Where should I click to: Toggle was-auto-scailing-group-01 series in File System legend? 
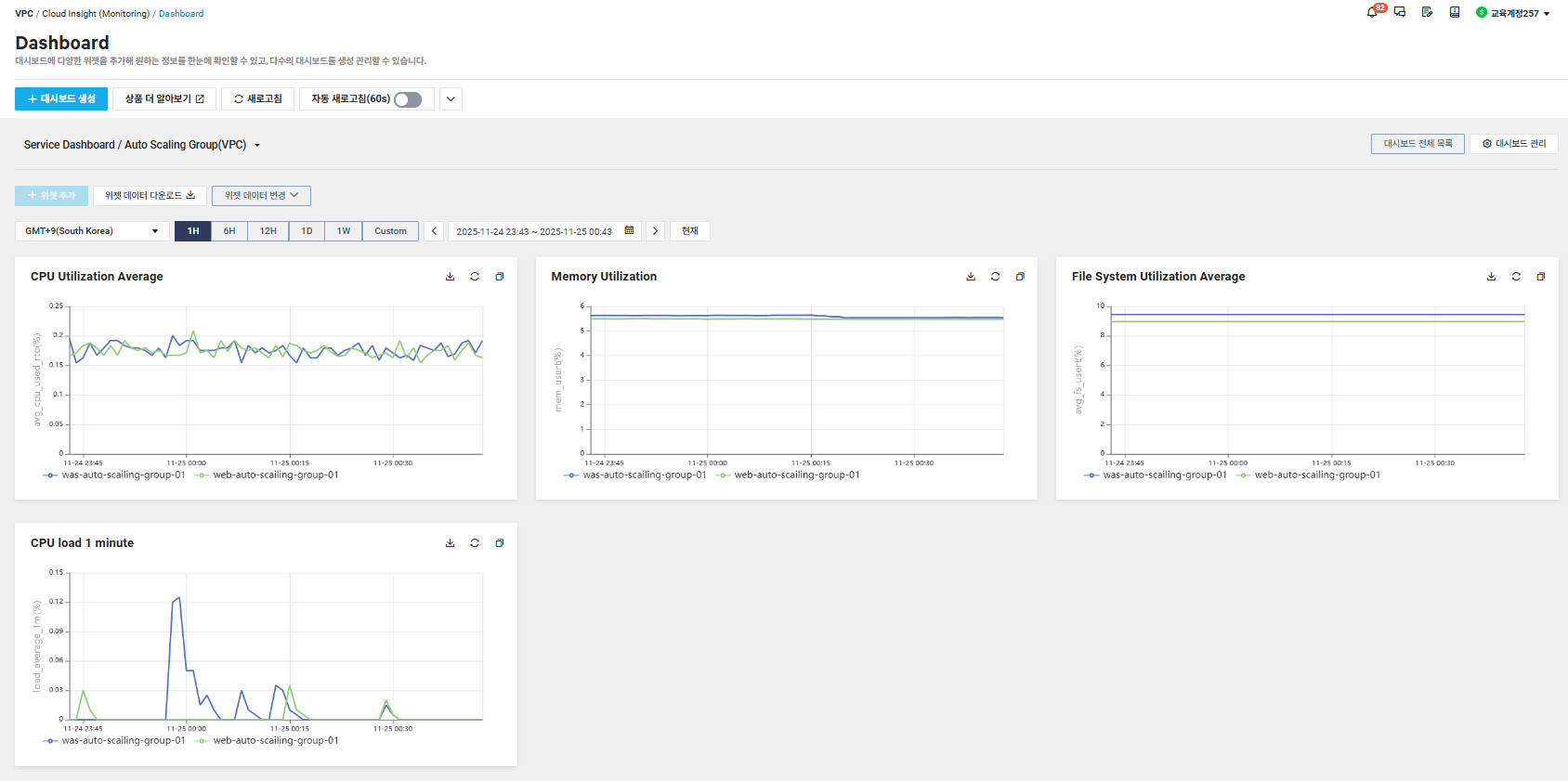coord(1156,475)
